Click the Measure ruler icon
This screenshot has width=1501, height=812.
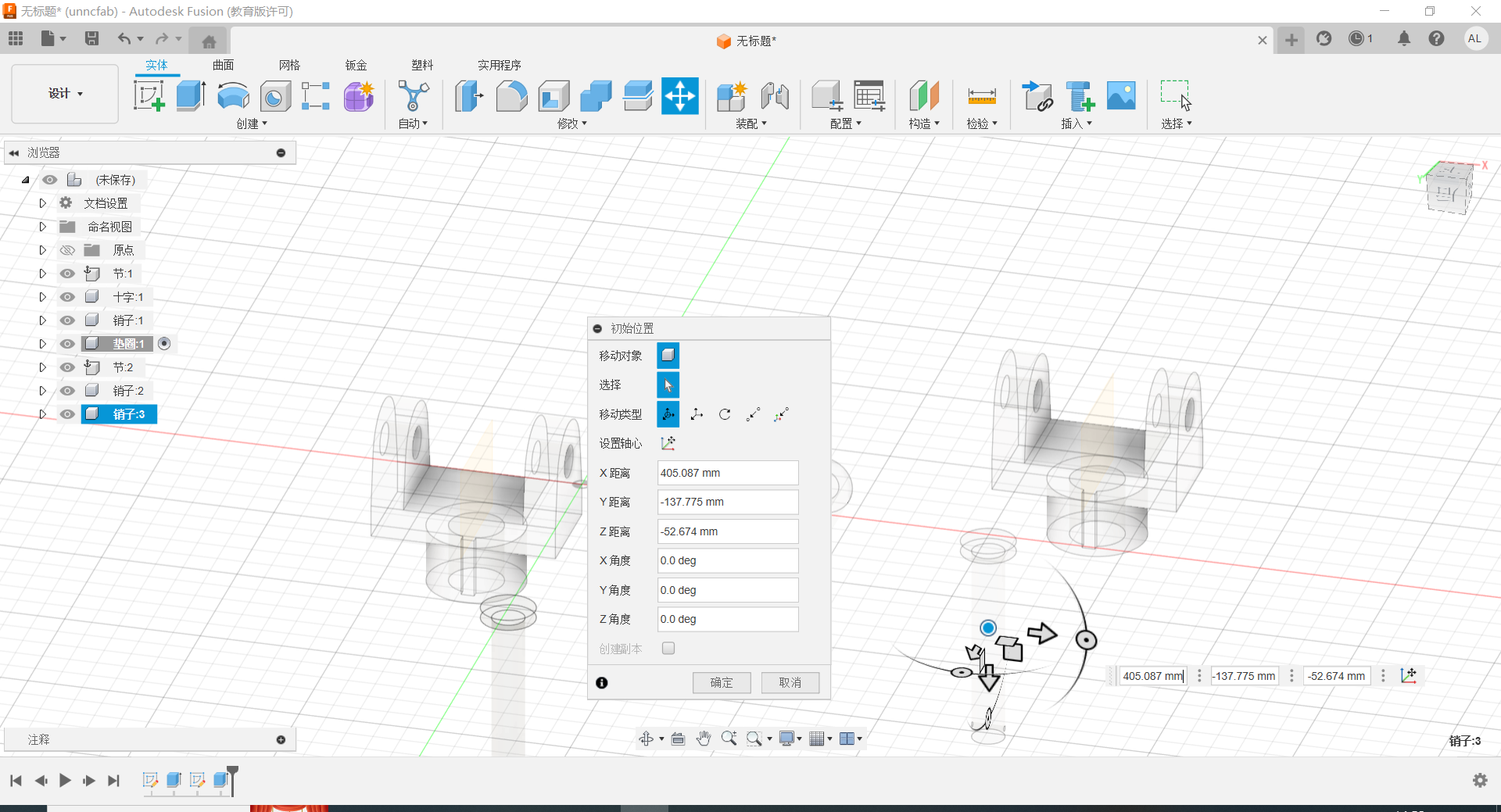click(981, 96)
